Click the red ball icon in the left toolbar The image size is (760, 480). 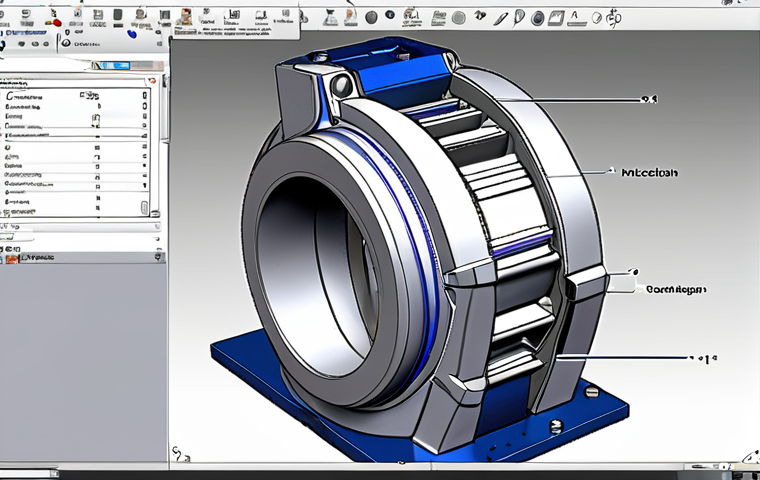(56, 23)
